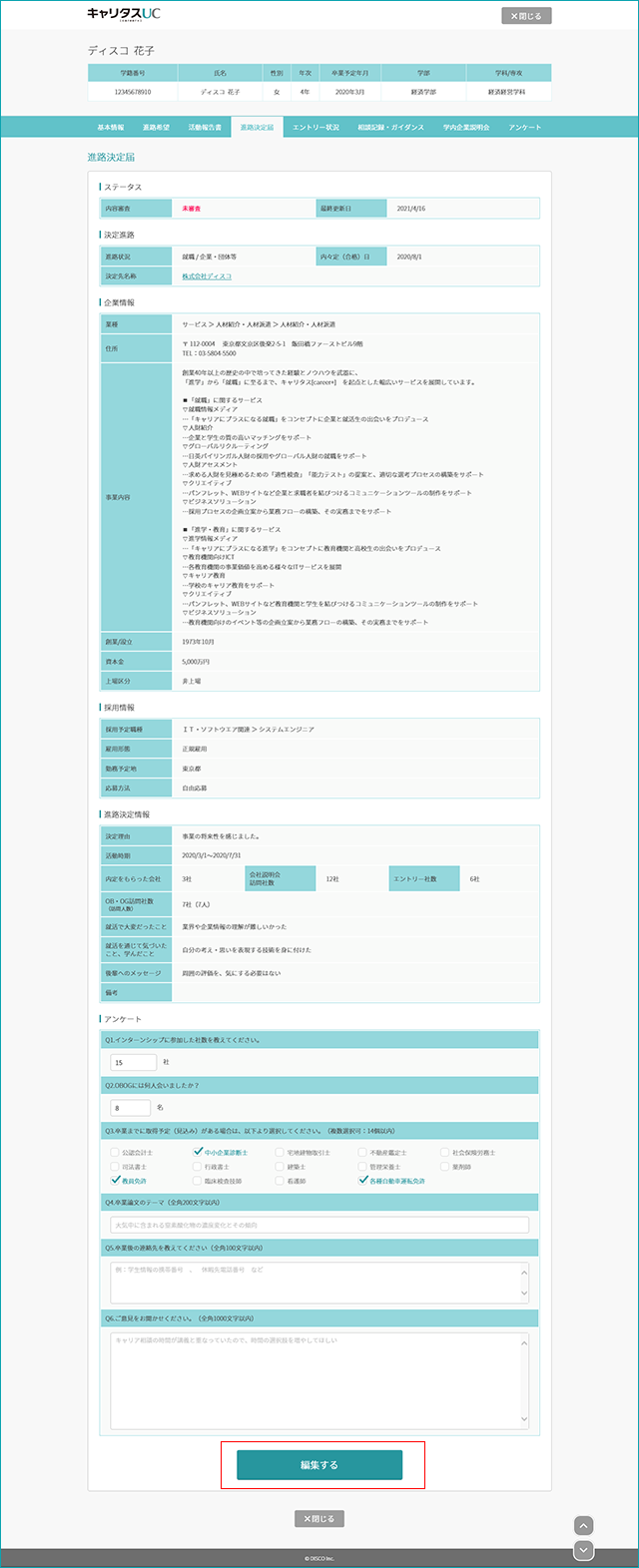Go to the エントリー状況 tab

[x=316, y=128]
